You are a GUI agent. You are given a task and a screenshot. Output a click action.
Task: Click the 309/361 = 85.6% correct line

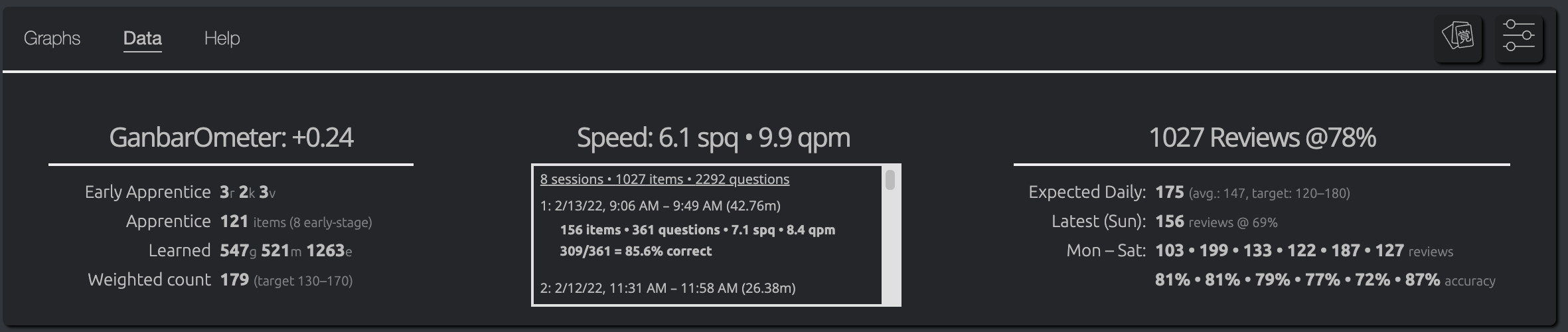click(635, 251)
